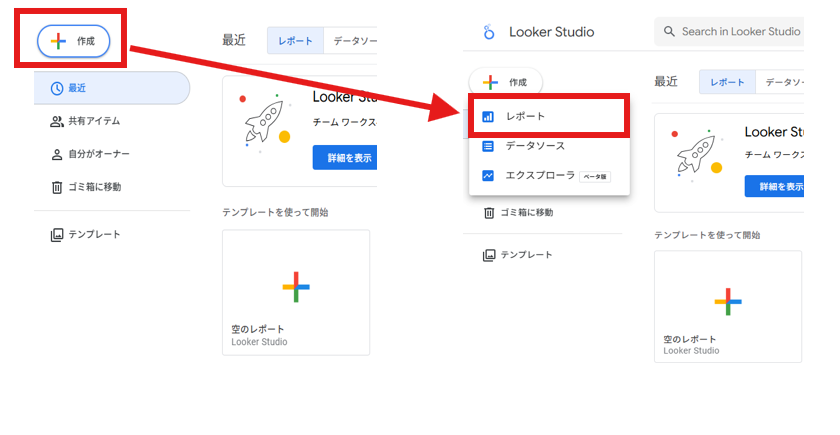The image size is (840, 435).
Task: Open 空のレポート template in the right screenshot
Action: [x=728, y=305]
